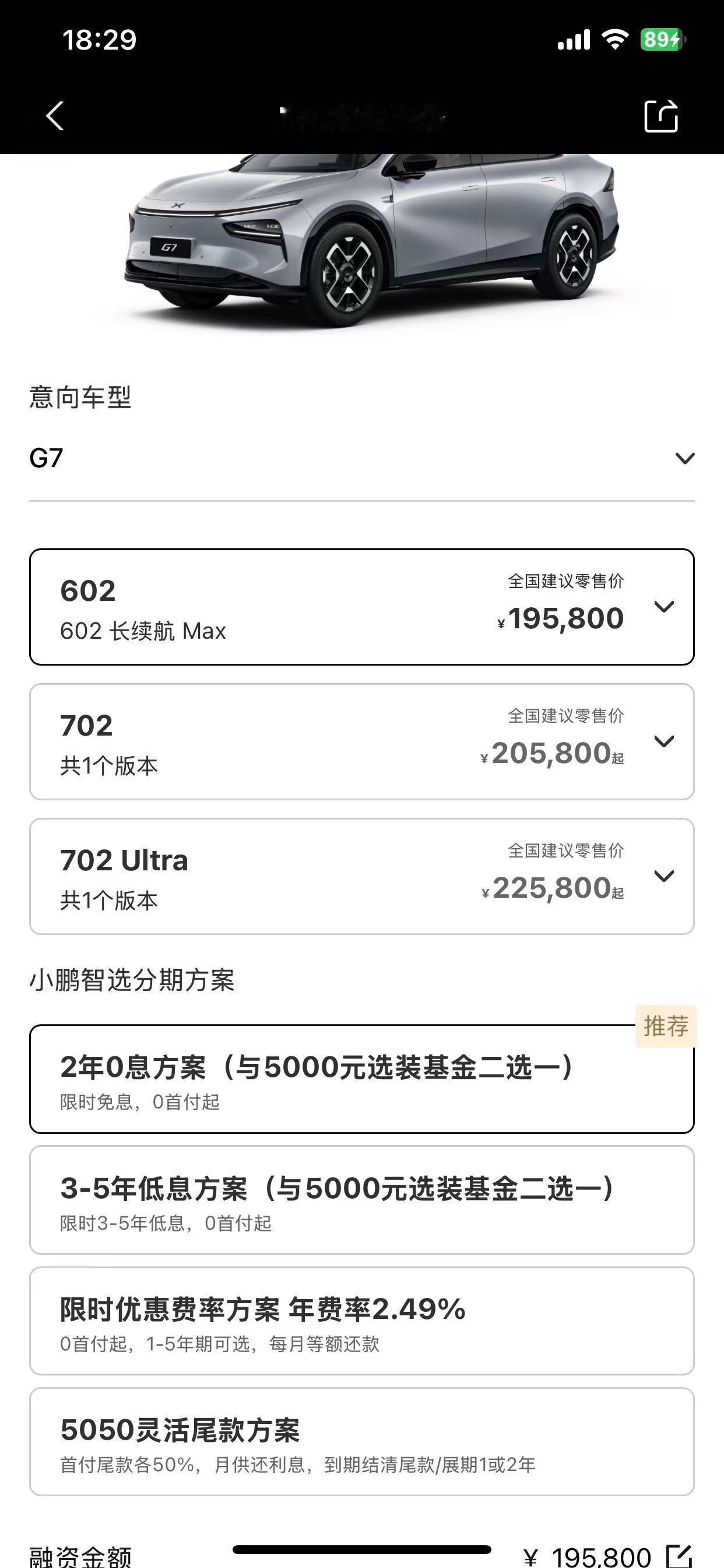
Task: Select the 702 model card
Action: click(x=362, y=741)
